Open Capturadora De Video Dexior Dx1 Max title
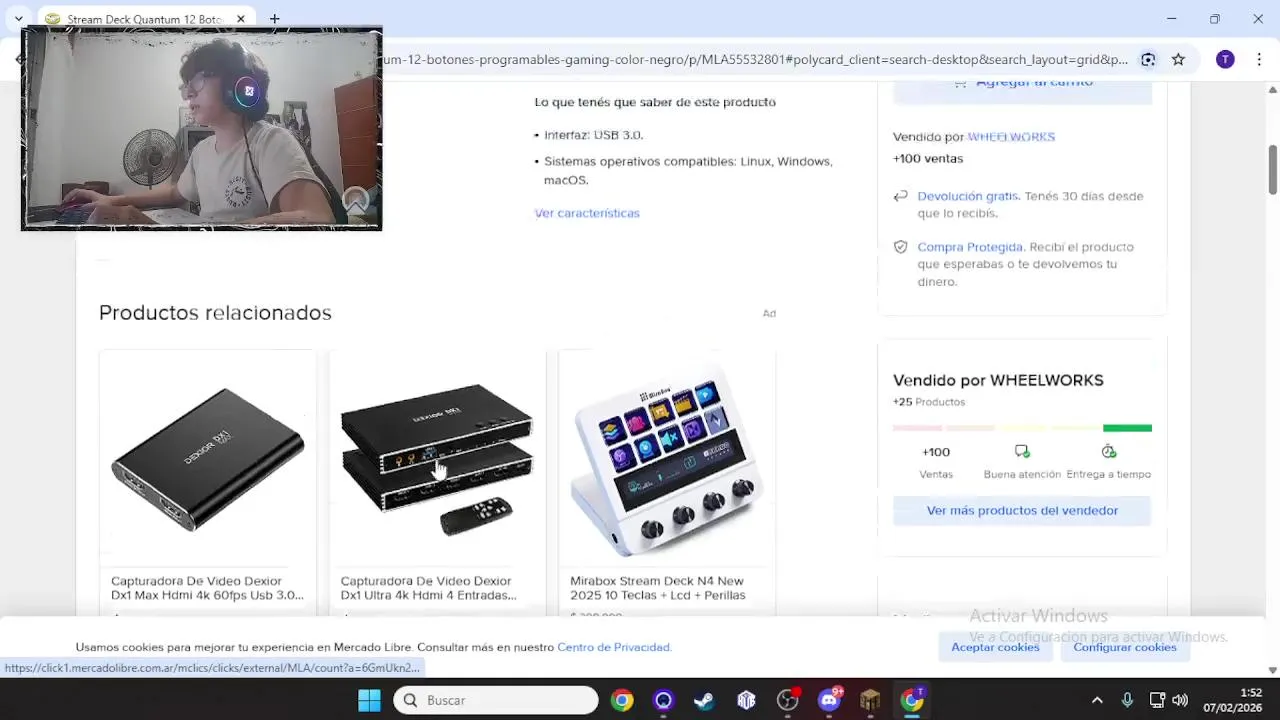Screen dimensions: 1280x720 (x=207, y=588)
